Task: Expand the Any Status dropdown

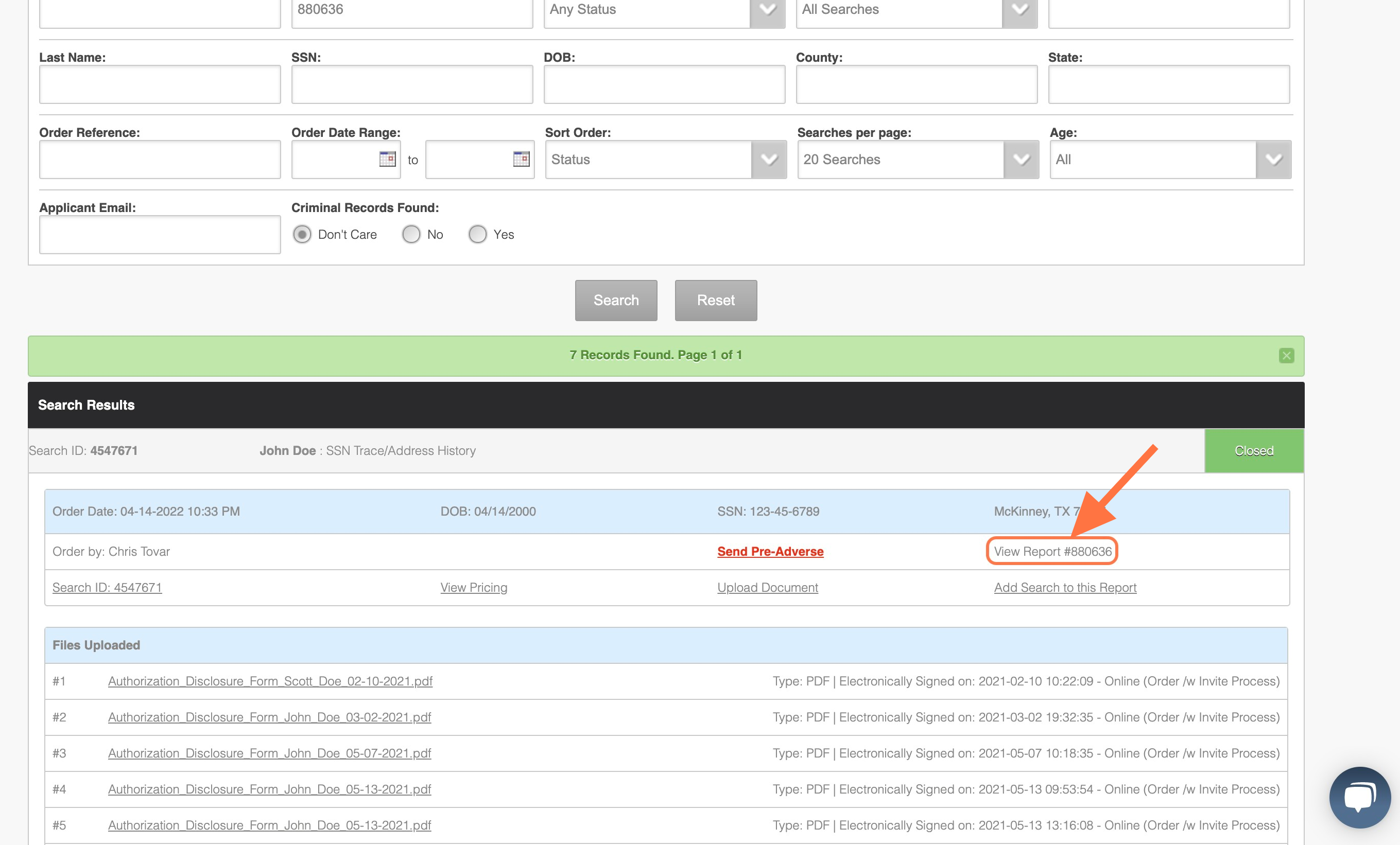Action: (664, 10)
